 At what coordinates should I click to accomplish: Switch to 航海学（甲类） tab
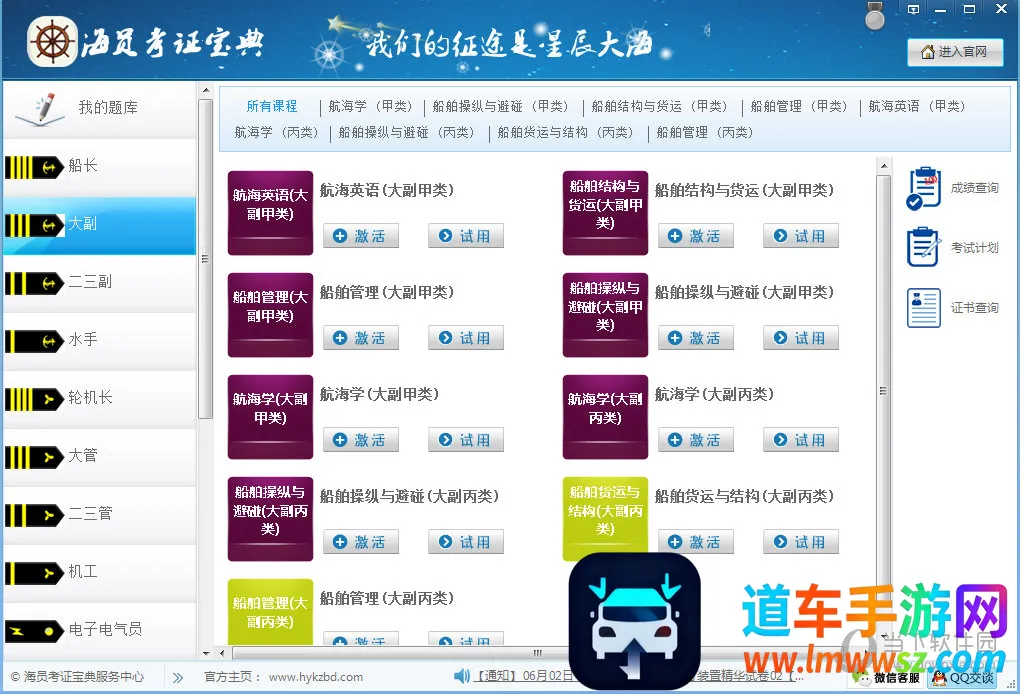tap(371, 106)
